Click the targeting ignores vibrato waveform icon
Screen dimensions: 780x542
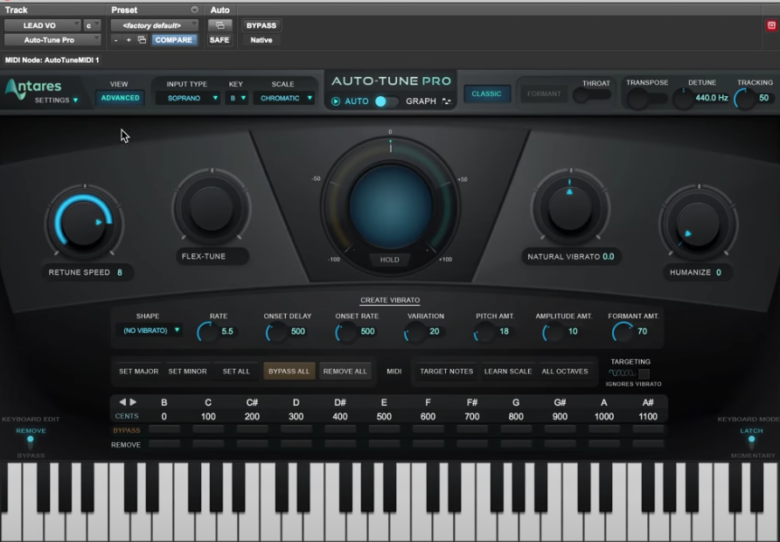[x=622, y=373]
